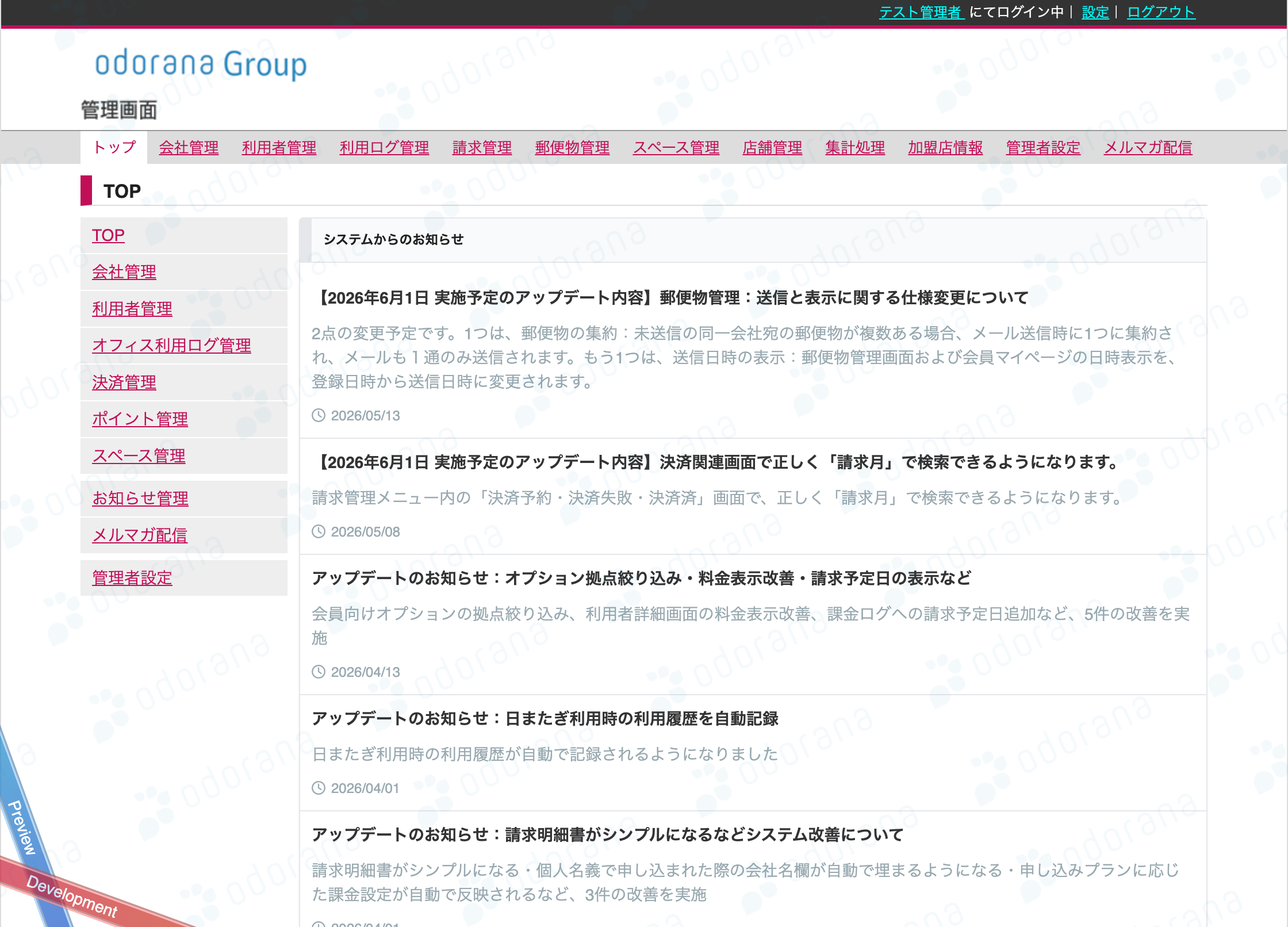Click clock icon beside date 2026/04/01
This screenshot has height=927, width=1288.
coord(319,788)
